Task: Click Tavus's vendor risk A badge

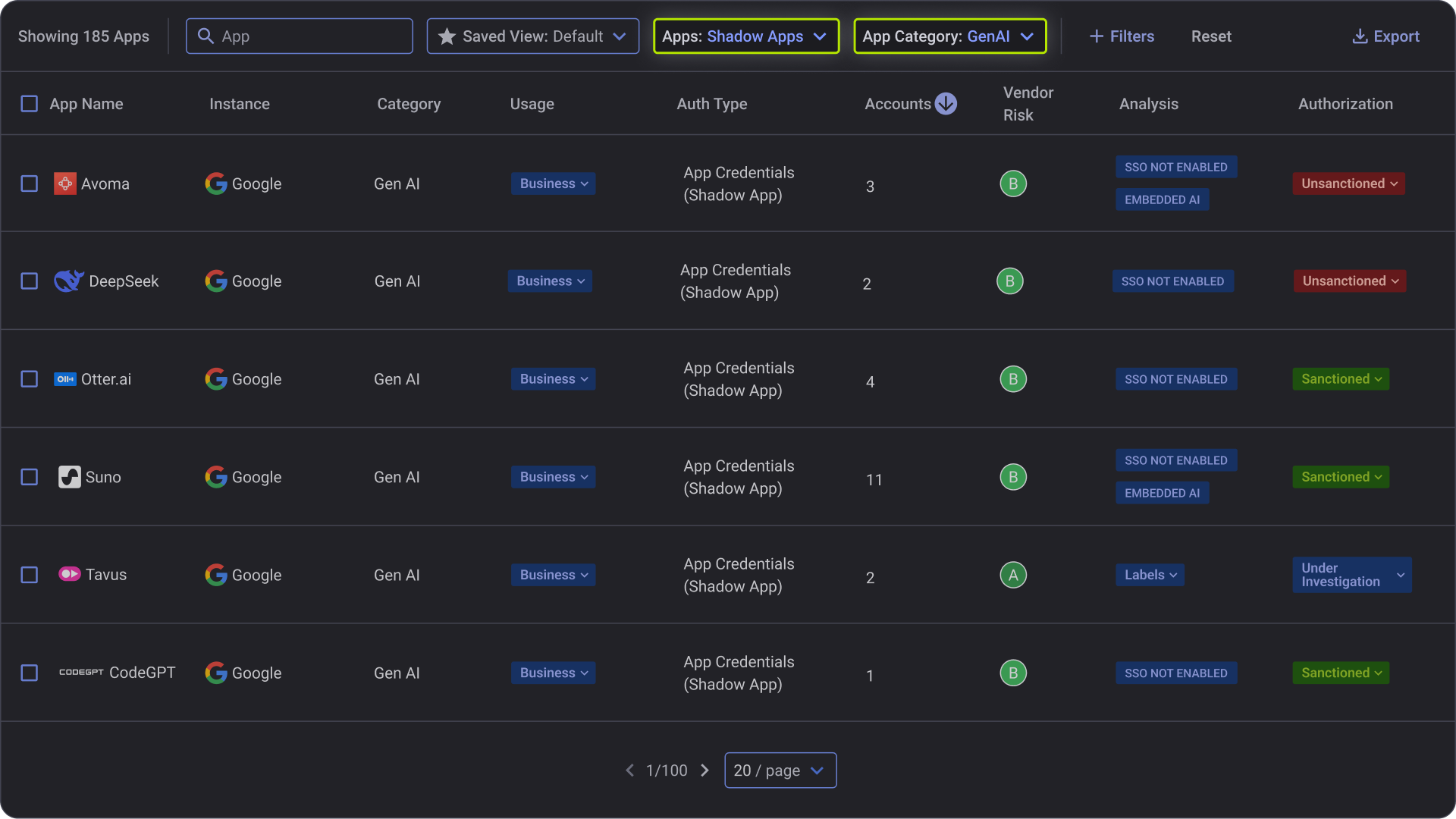Action: click(1013, 575)
